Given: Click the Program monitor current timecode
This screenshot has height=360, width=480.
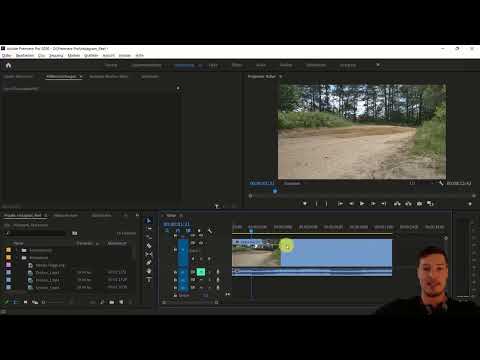Looking at the screenshot, I should coord(262,183).
